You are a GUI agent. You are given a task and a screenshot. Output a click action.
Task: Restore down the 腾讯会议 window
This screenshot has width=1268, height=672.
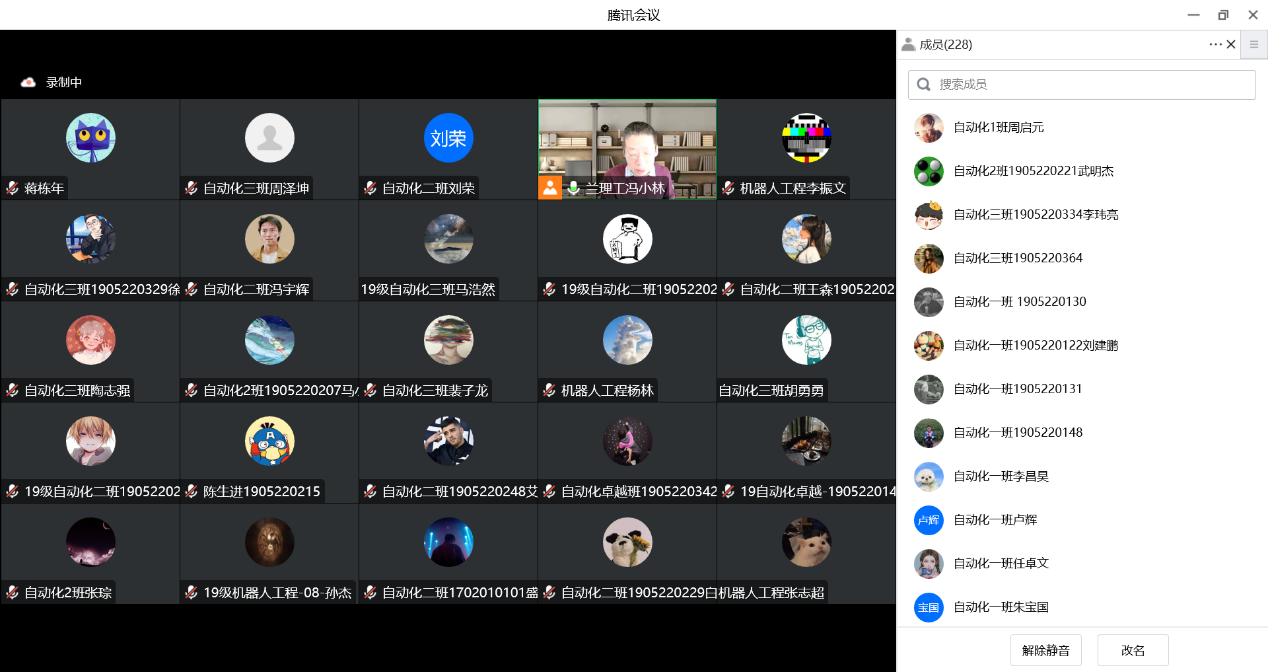pyautogui.click(x=1222, y=15)
